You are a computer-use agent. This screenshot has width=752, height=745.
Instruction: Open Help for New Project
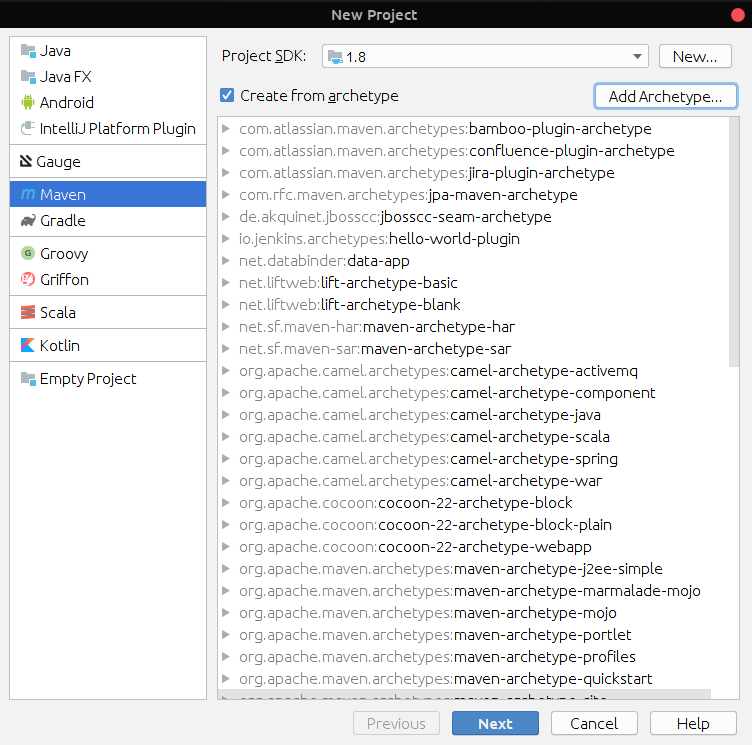click(x=693, y=723)
